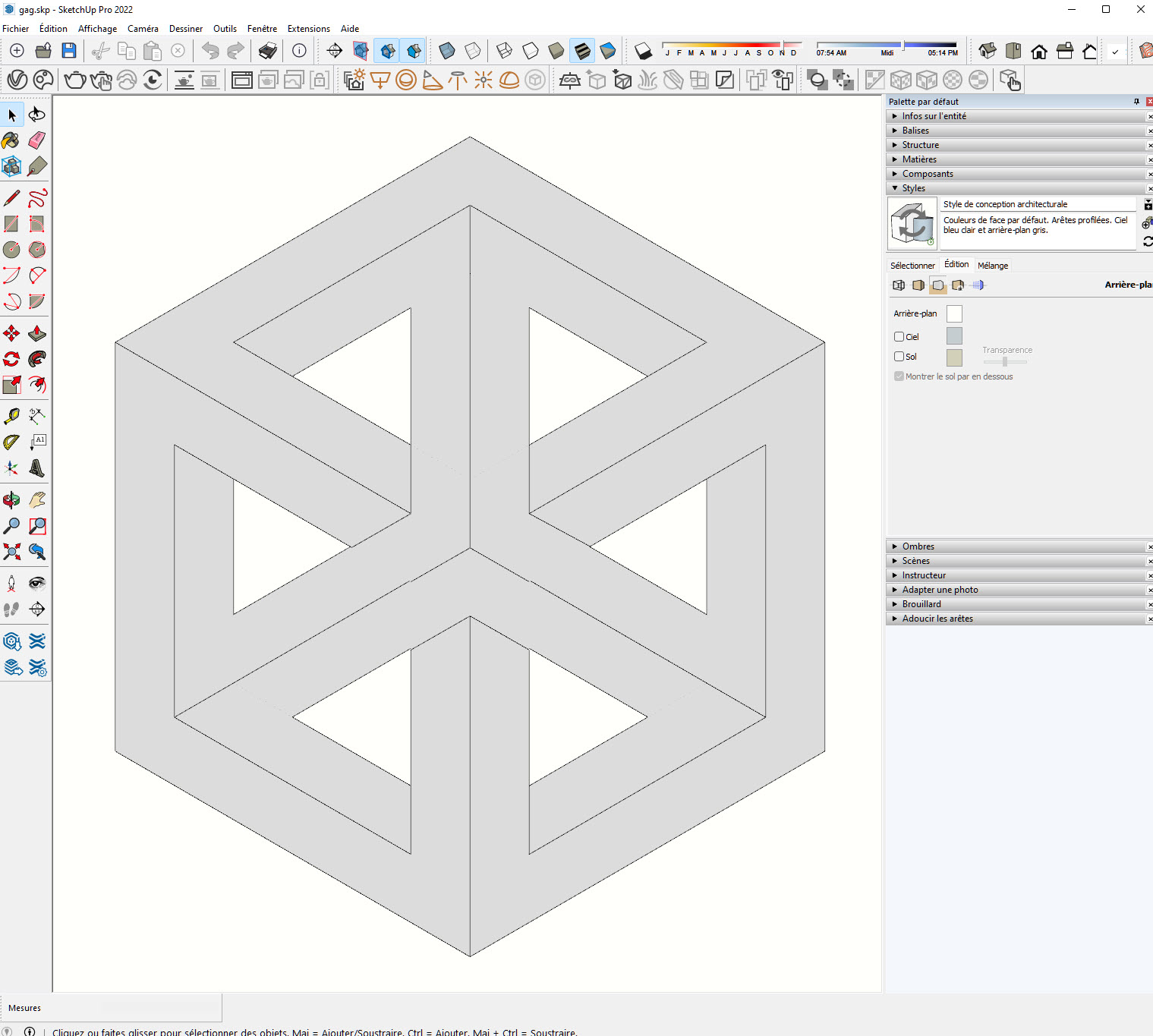This screenshot has width=1153, height=1036.
Task: Toggle Montrer le sol par en dessous
Action: pos(899,376)
